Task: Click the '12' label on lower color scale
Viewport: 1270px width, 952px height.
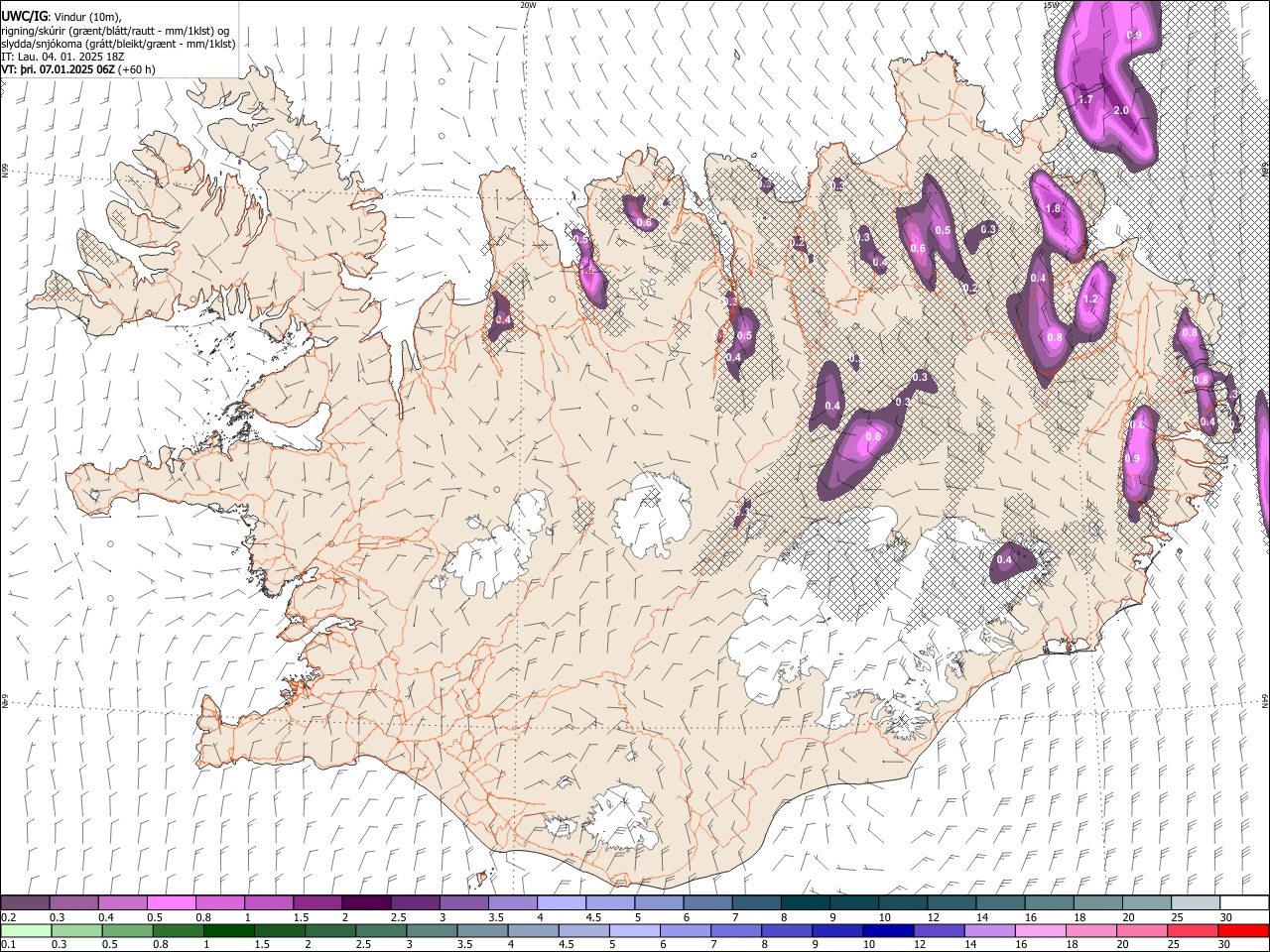Action: 920,944
